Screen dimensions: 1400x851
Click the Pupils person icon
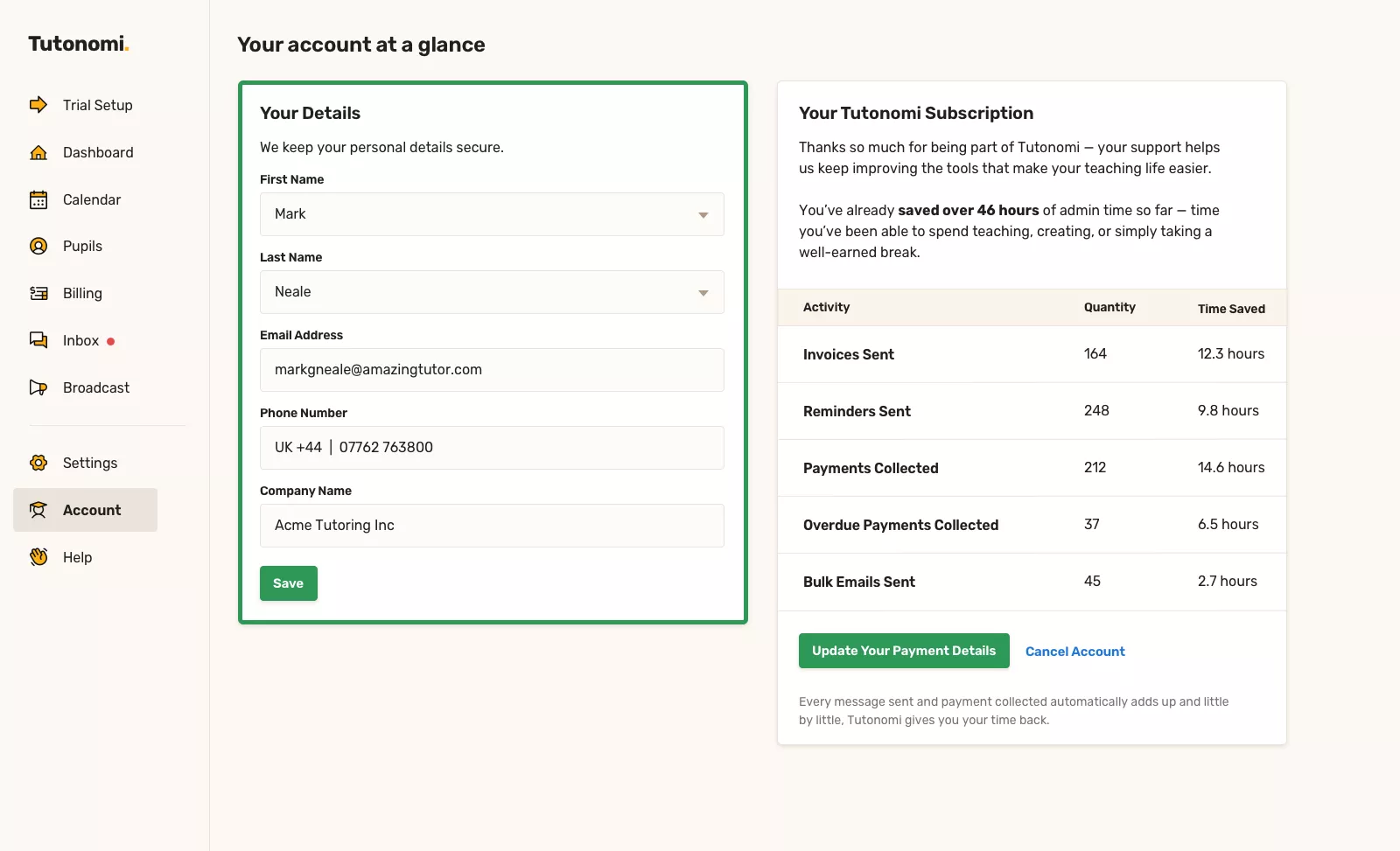point(38,247)
